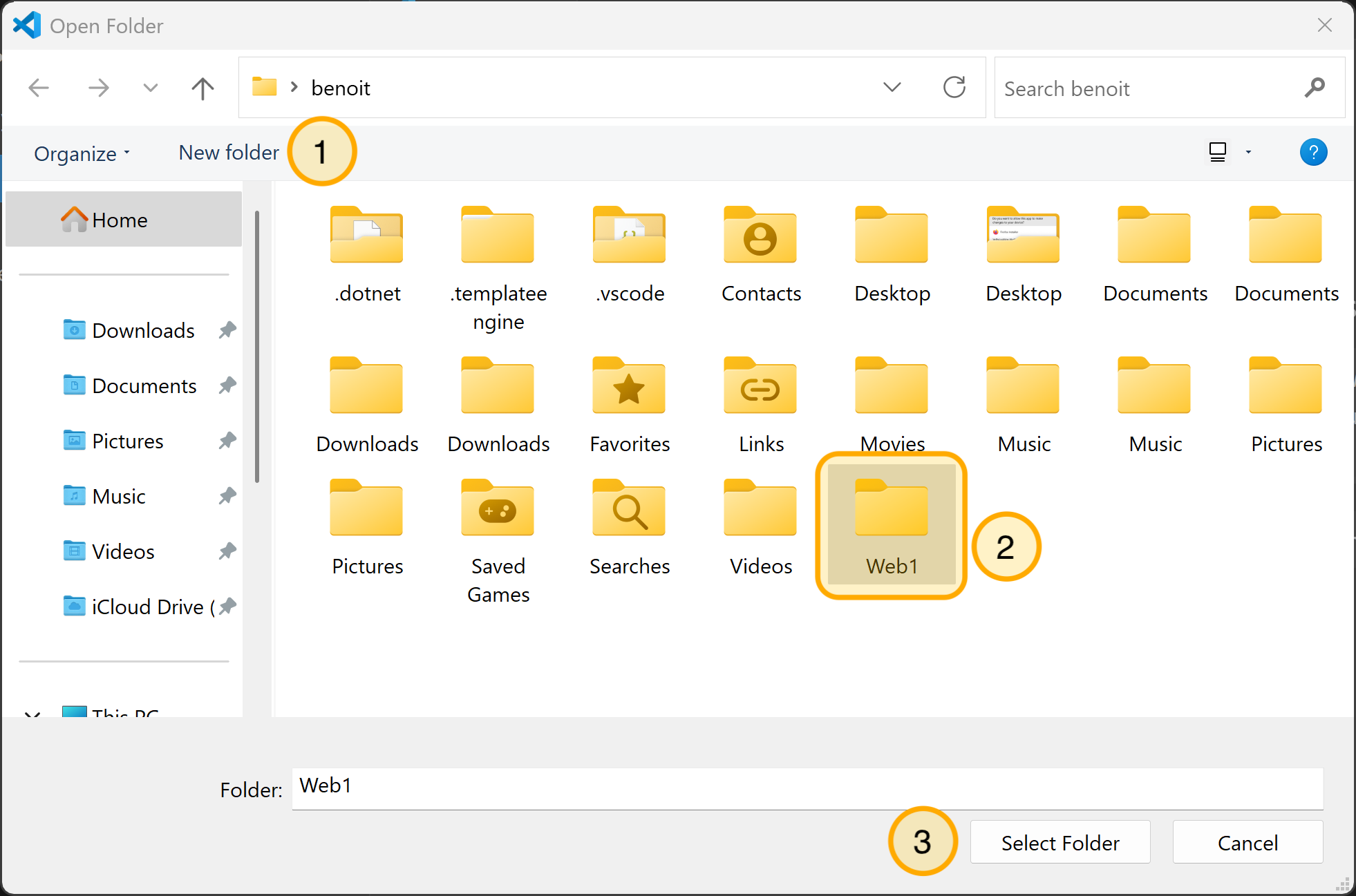Click the Folder name input field

tap(807, 788)
